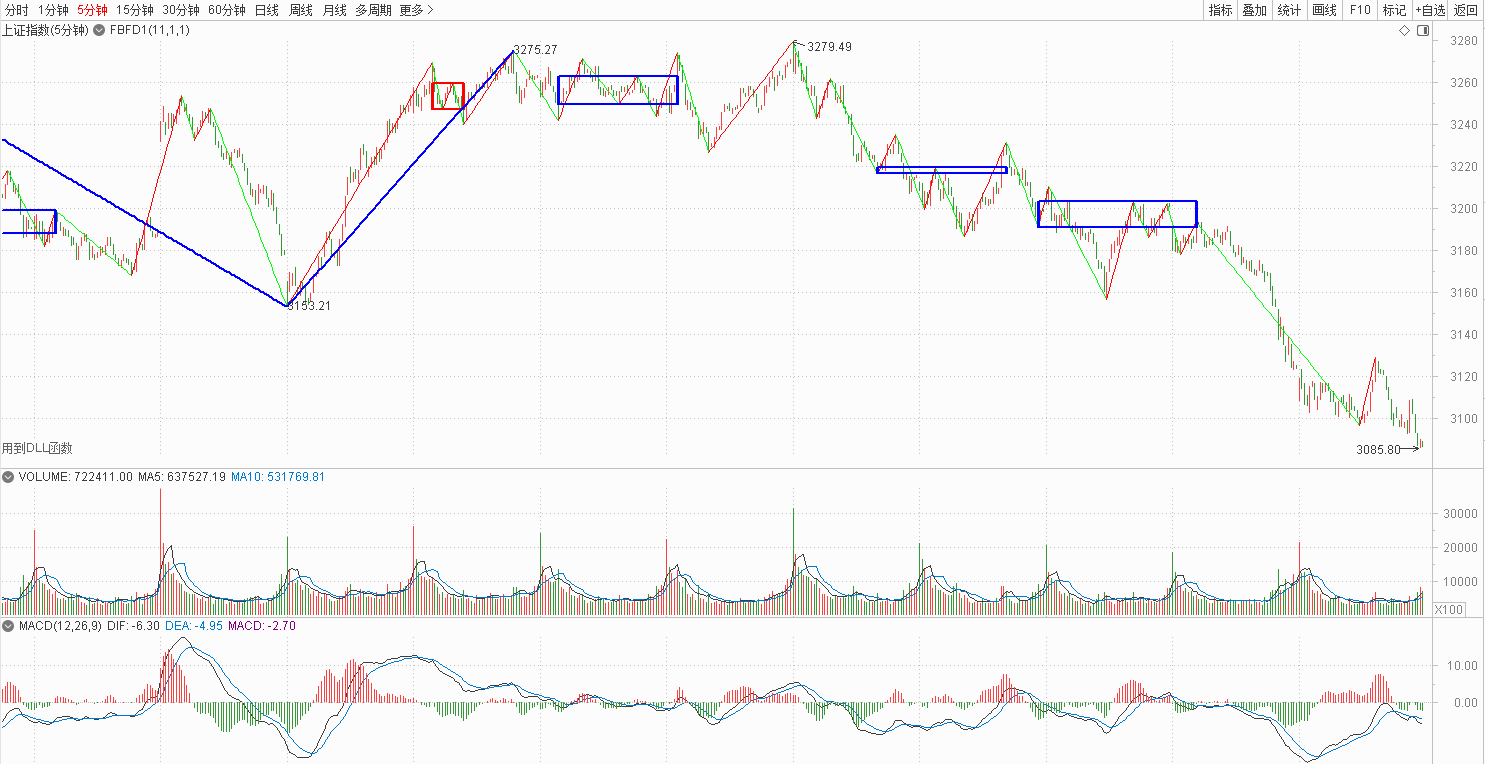The height and width of the screenshot is (764, 1485).
Task: Add stock to watchlist with +自选
Action: pos(1429,10)
